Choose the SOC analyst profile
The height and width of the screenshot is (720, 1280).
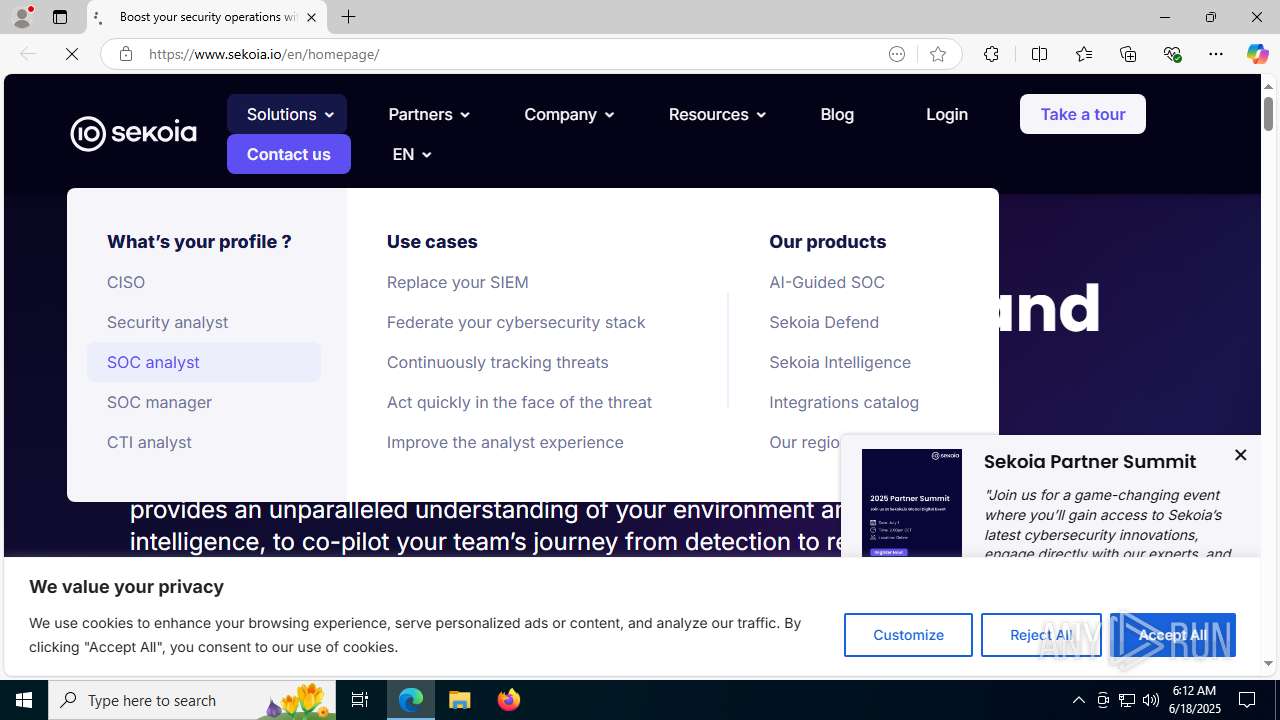point(203,362)
